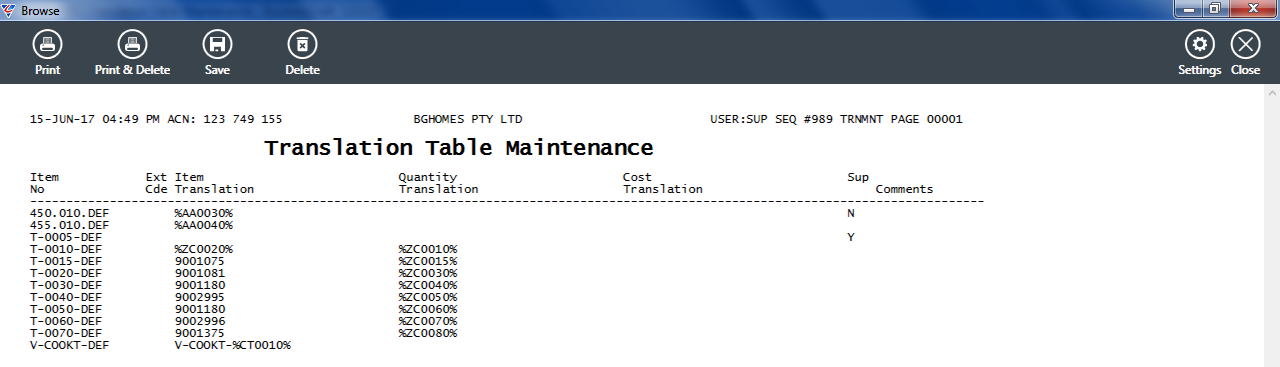Screen dimensions: 1280x367
Task: Click item translation 9002995
Action: pos(200,297)
